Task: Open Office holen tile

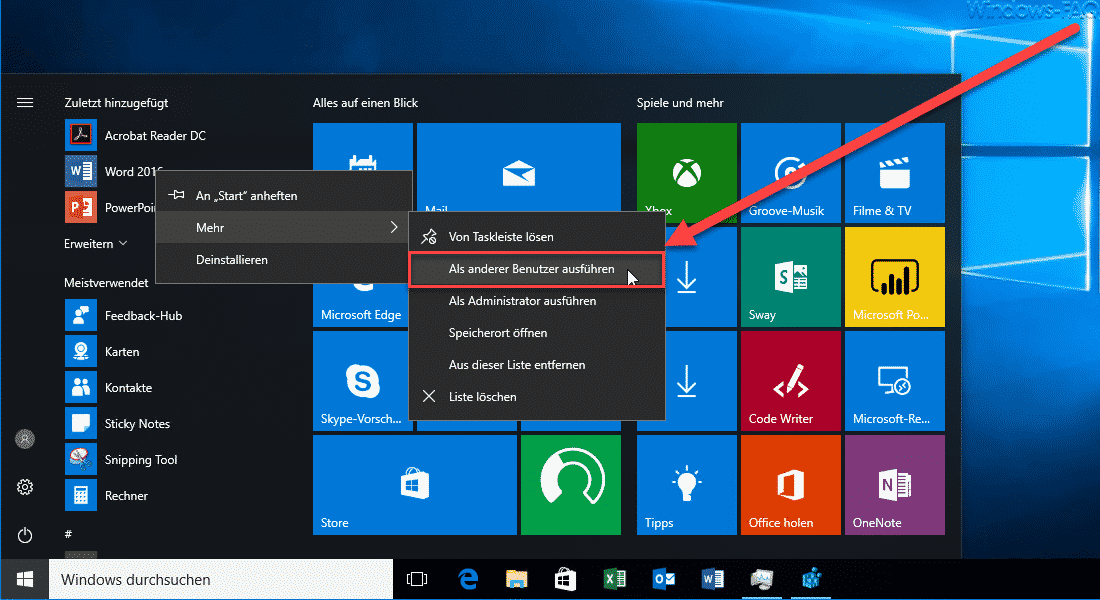Action: (791, 485)
